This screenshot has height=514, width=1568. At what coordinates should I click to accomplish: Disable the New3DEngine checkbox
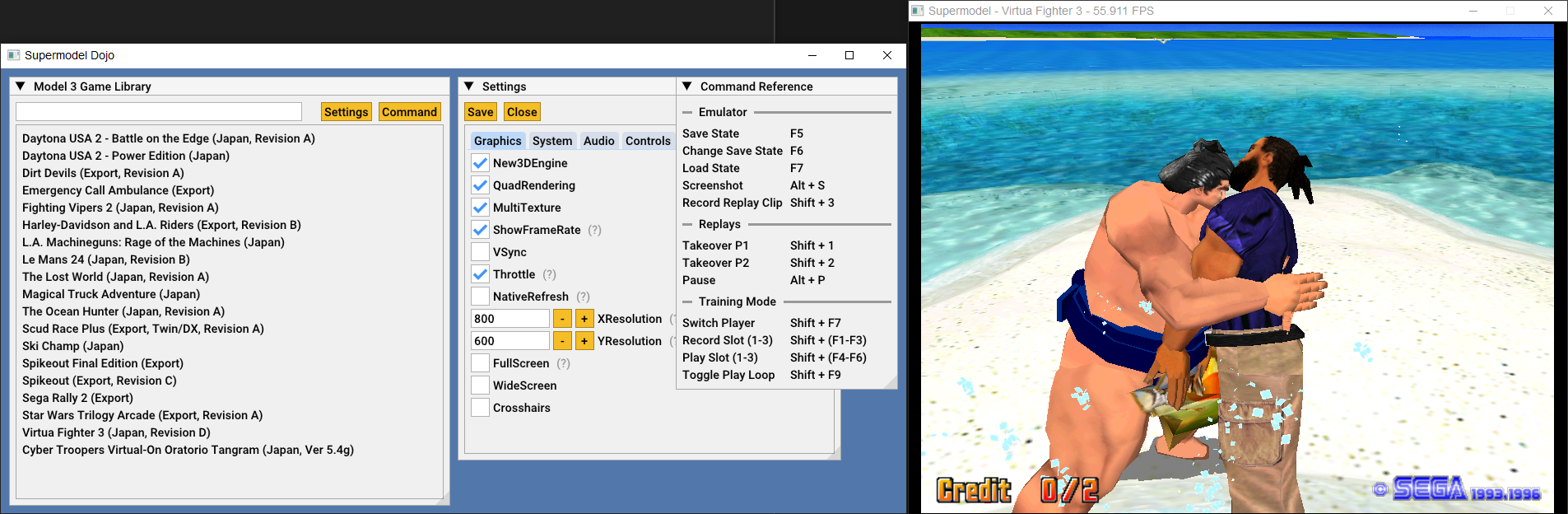481,163
